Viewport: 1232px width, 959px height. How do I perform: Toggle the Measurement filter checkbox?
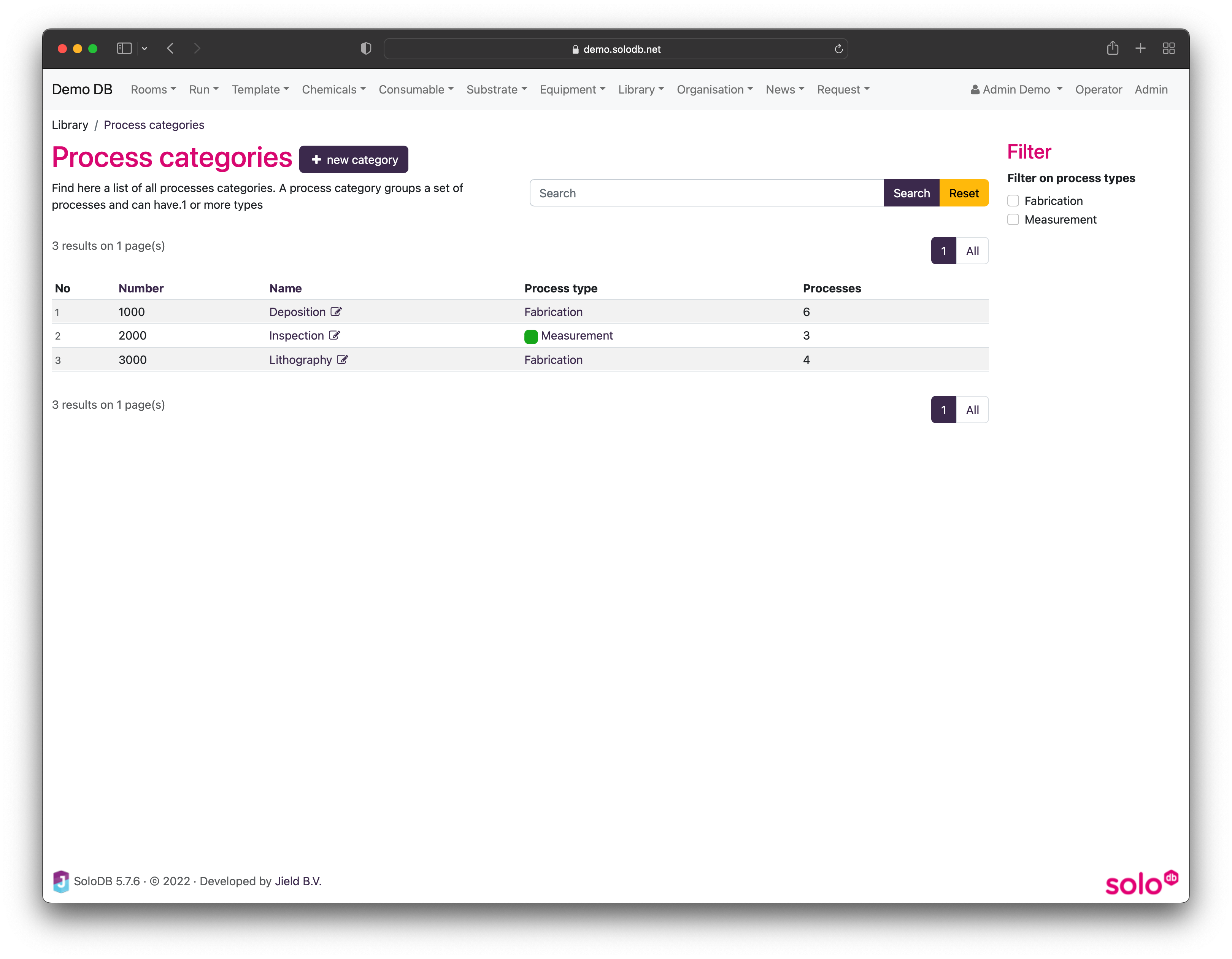pyautogui.click(x=1013, y=219)
